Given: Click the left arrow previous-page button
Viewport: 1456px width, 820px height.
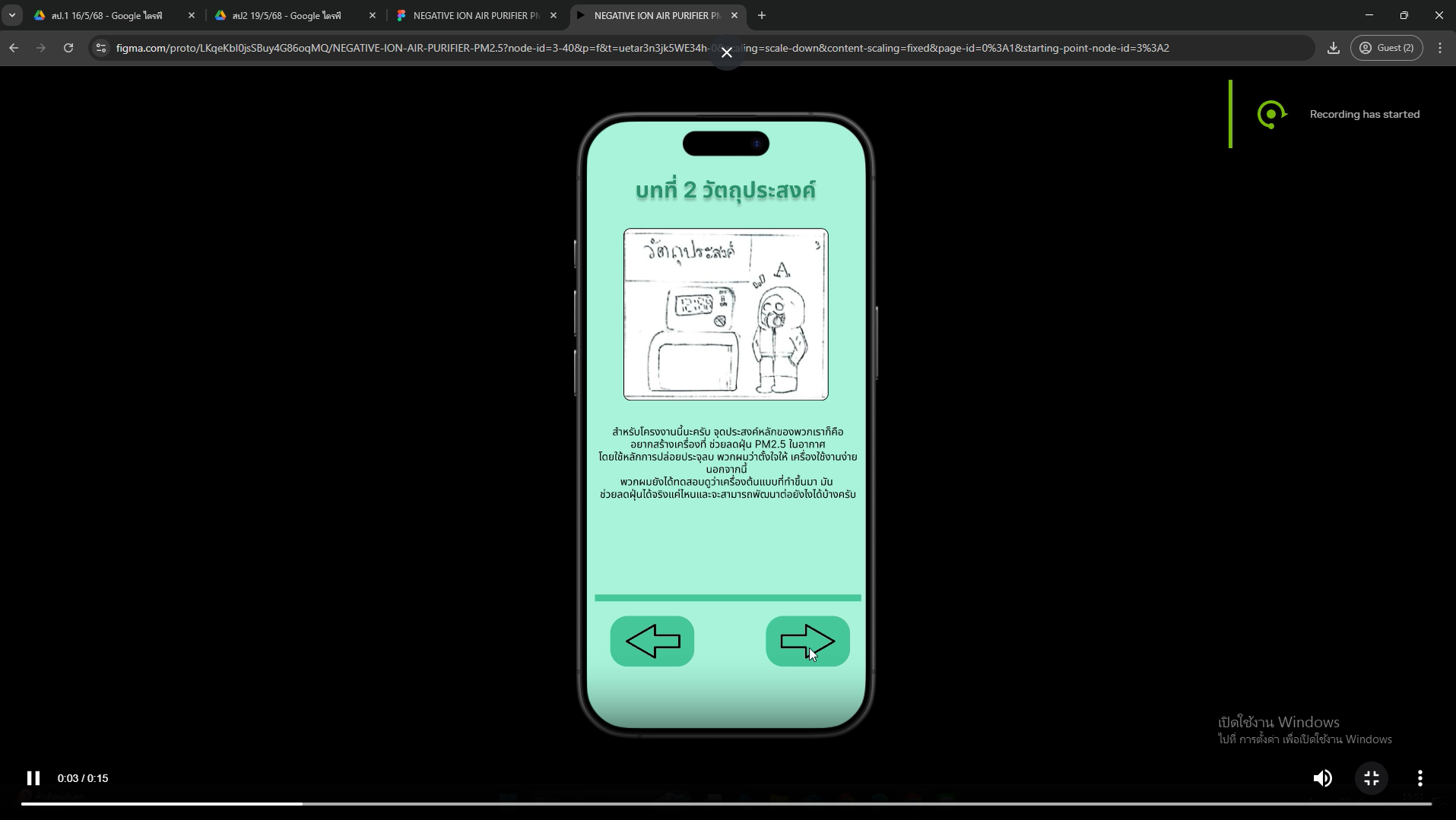Looking at the screenshot, I should click(x=652, y=641).
